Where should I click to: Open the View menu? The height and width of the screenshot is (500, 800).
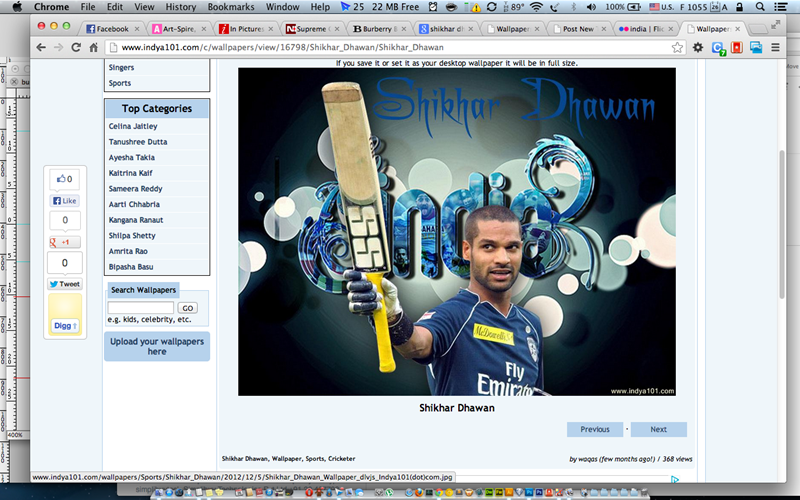tap(144, 7)
